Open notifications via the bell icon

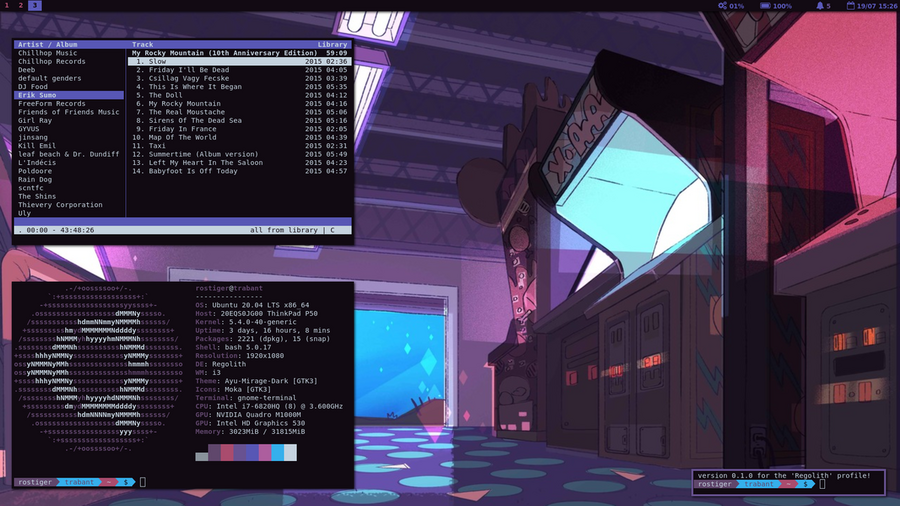click(819, 6)
